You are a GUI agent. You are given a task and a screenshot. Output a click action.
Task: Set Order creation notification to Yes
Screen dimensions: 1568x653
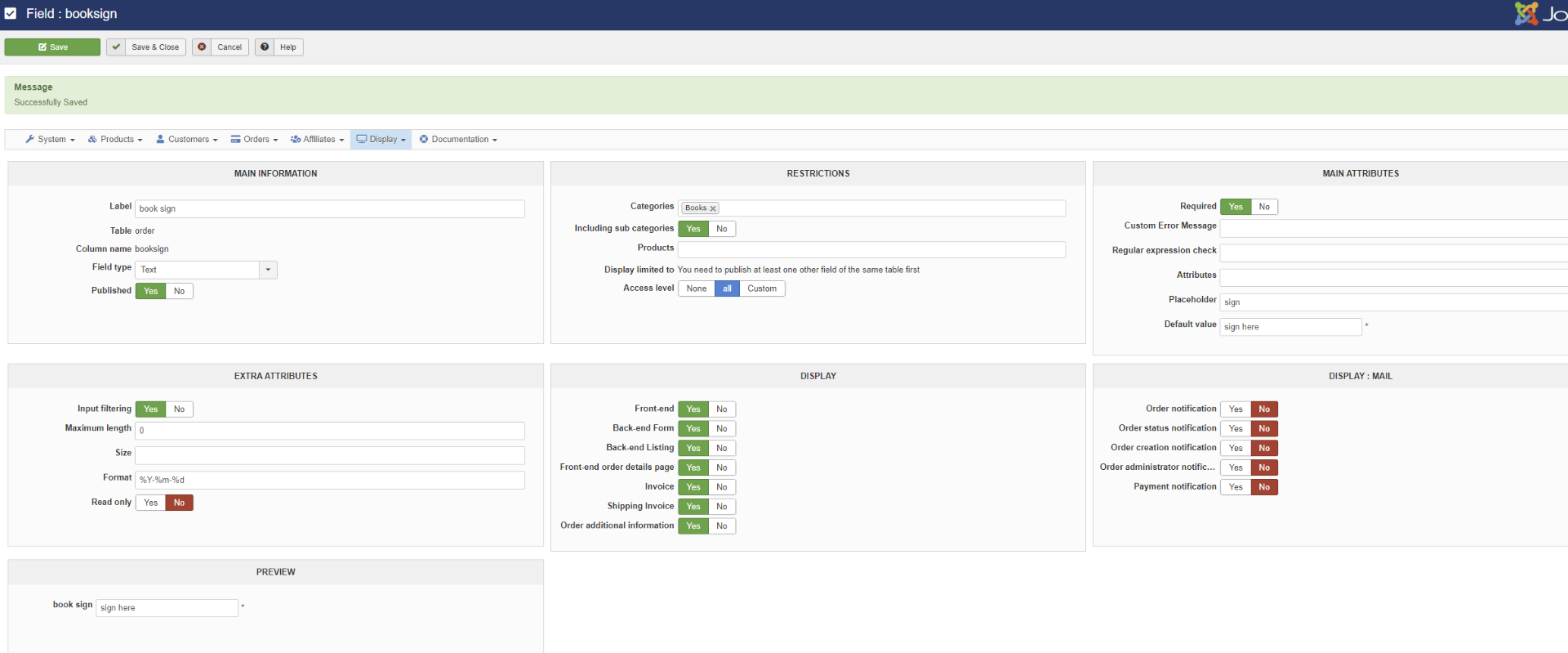1236,449
